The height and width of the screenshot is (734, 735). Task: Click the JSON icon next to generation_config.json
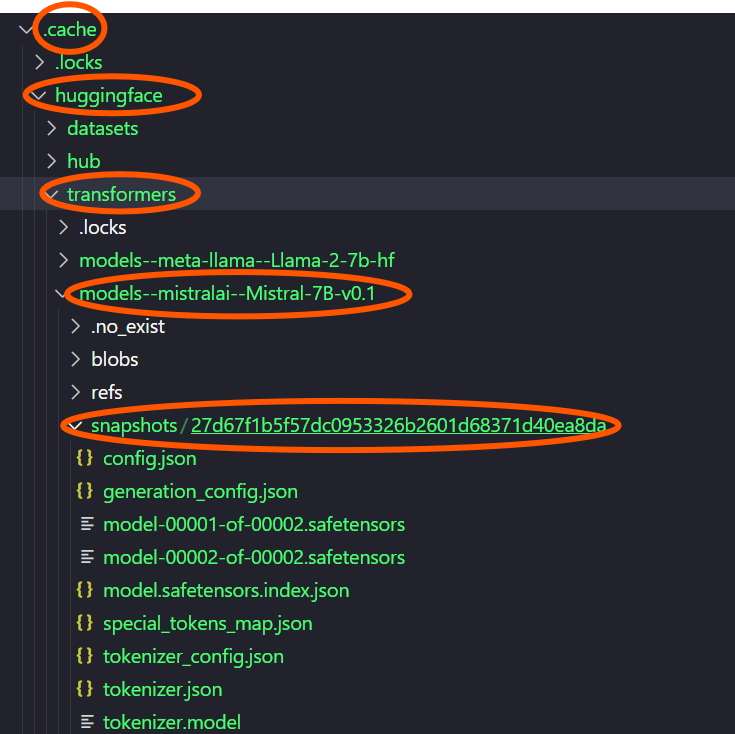(85, 491)
